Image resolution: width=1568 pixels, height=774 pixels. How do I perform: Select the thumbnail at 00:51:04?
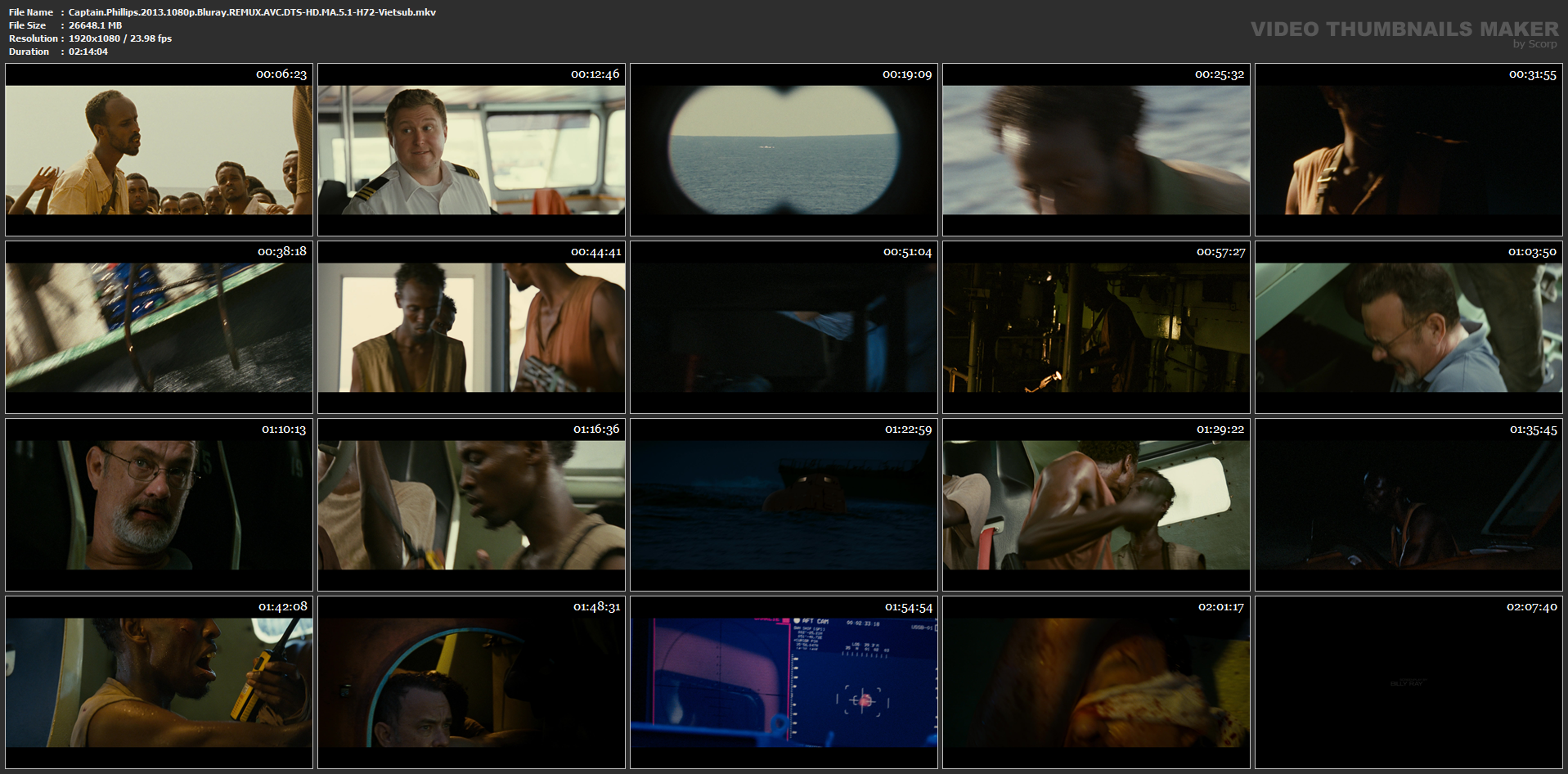pos(784,327)
